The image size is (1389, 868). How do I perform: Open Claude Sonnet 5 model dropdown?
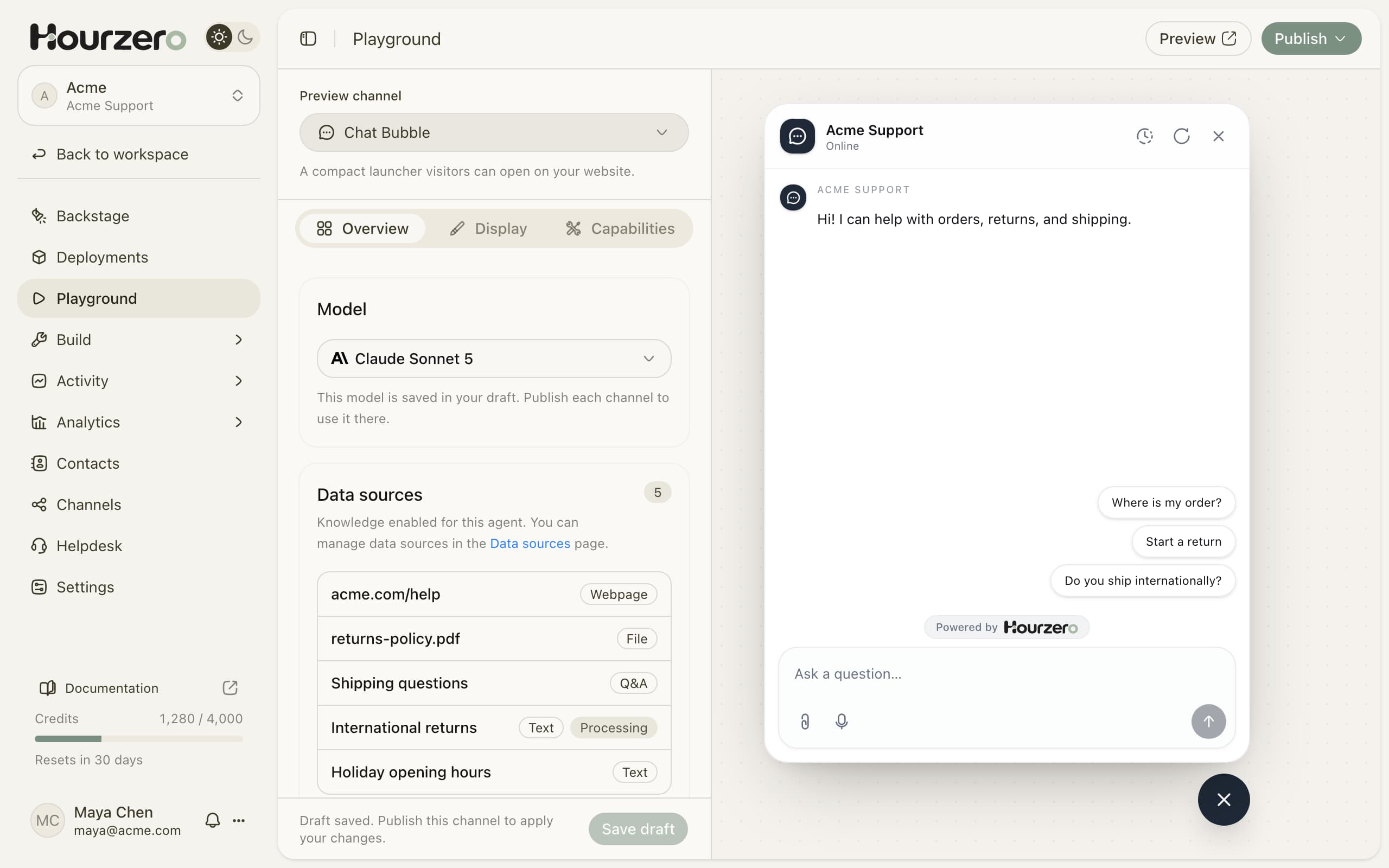tap(494, 359)
